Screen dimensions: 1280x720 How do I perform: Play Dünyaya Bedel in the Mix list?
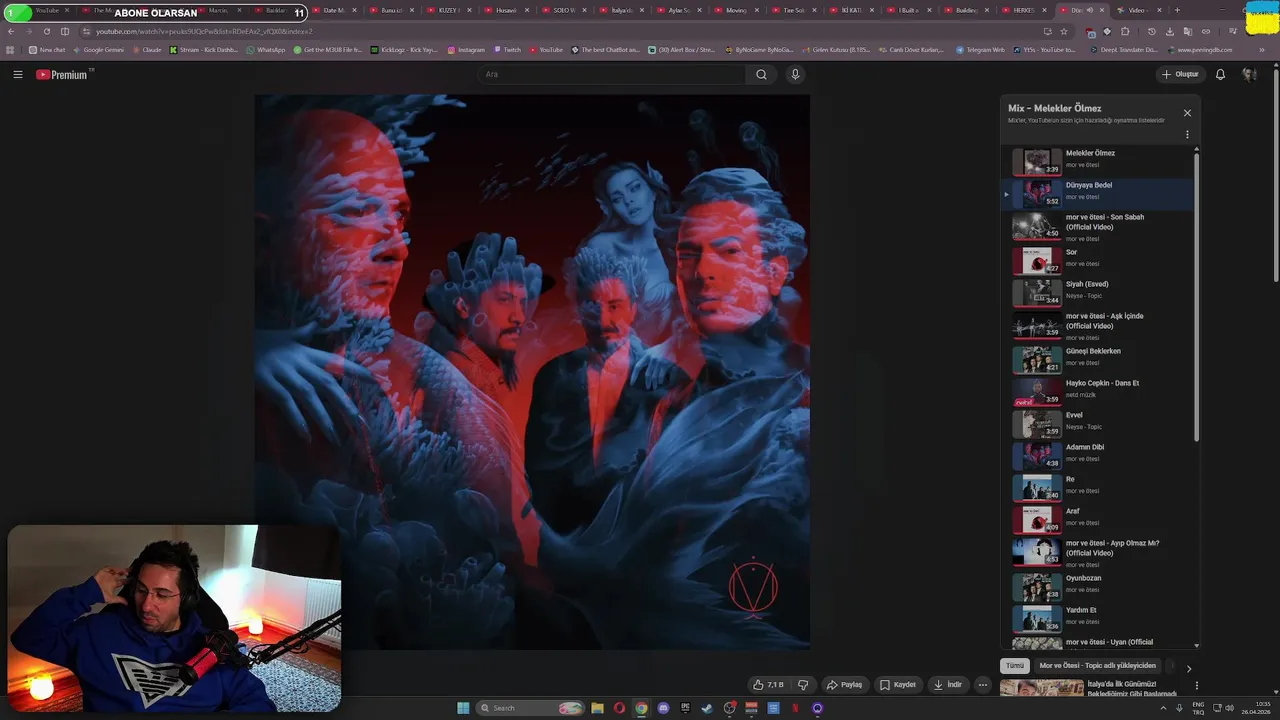1098,193
